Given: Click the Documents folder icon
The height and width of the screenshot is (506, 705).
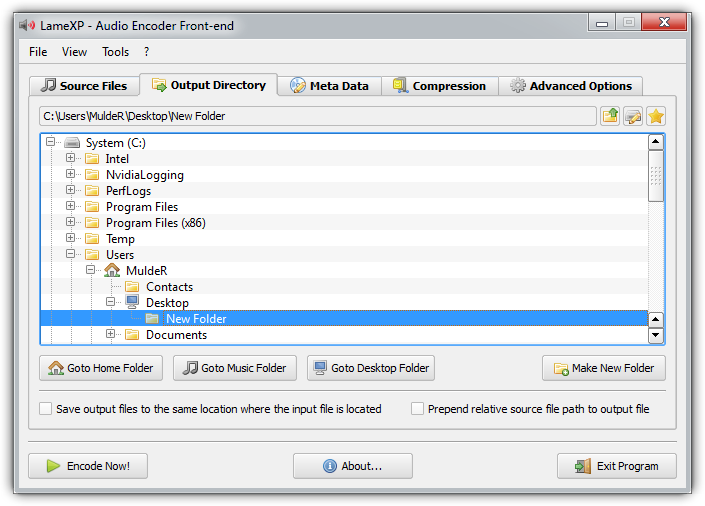Looking at the screenshot, I should (132, 335).
